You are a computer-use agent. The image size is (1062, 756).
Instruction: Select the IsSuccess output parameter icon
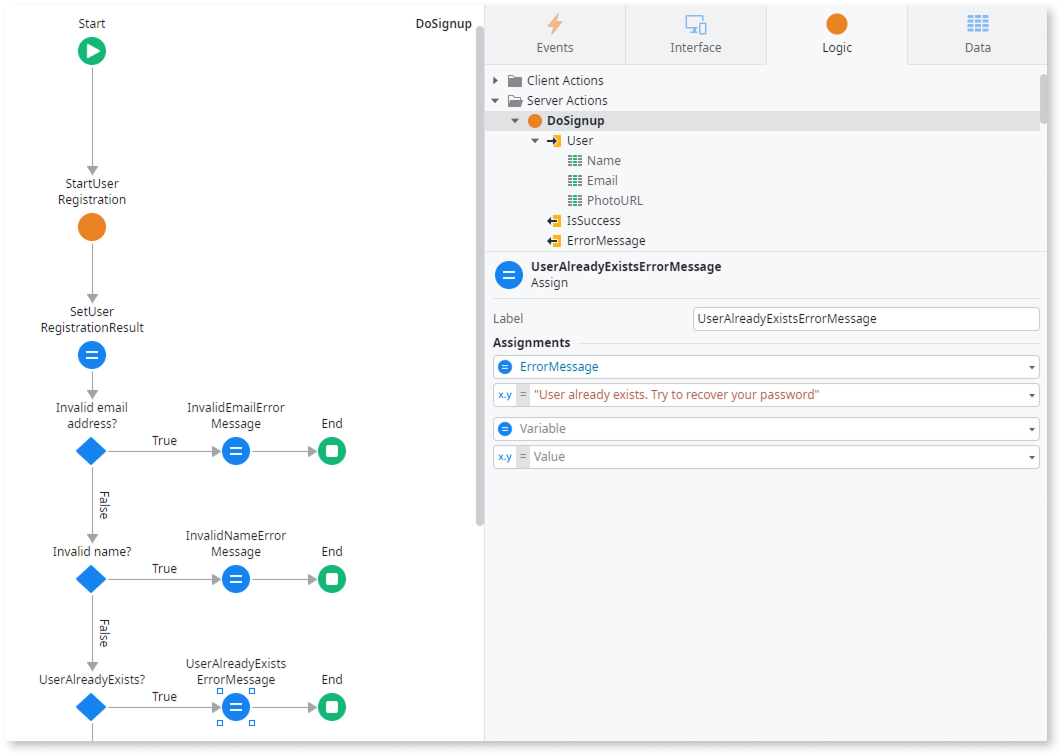tap(553, 220)
